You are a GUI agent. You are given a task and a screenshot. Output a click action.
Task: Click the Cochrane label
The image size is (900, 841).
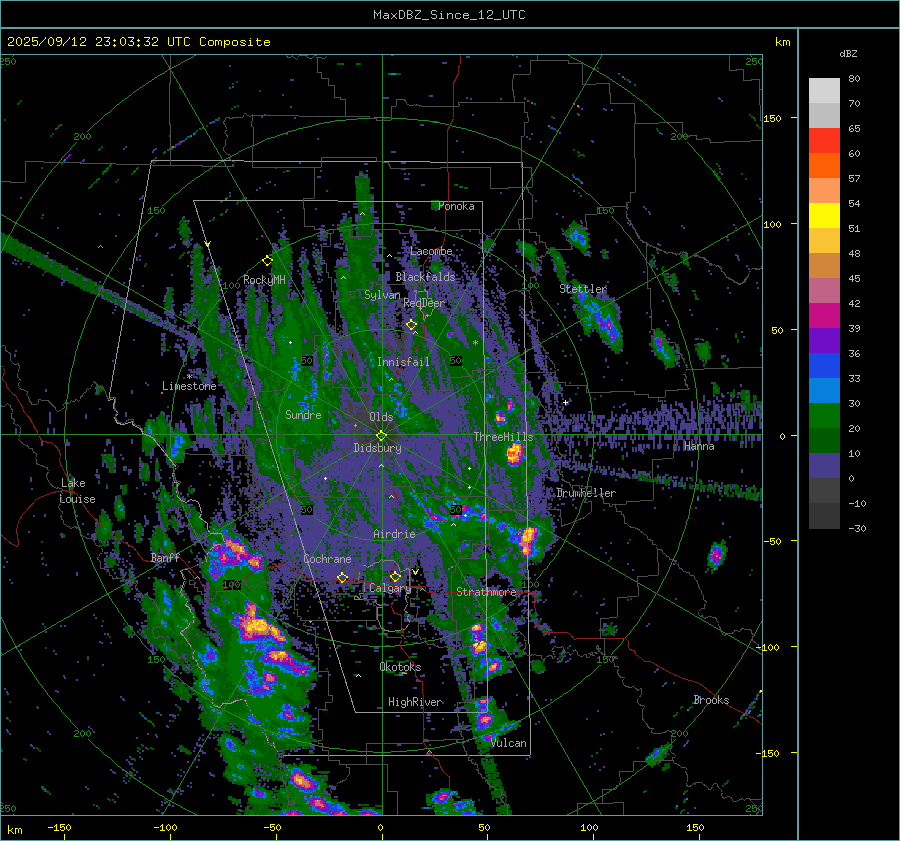tap(327, 559)
